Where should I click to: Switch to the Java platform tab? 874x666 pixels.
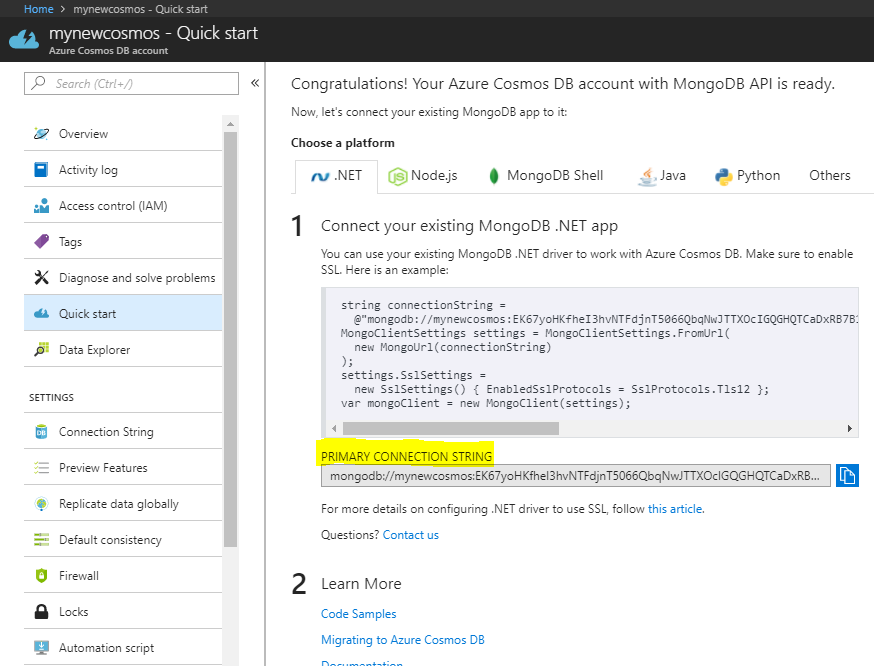tap(662, 176)
